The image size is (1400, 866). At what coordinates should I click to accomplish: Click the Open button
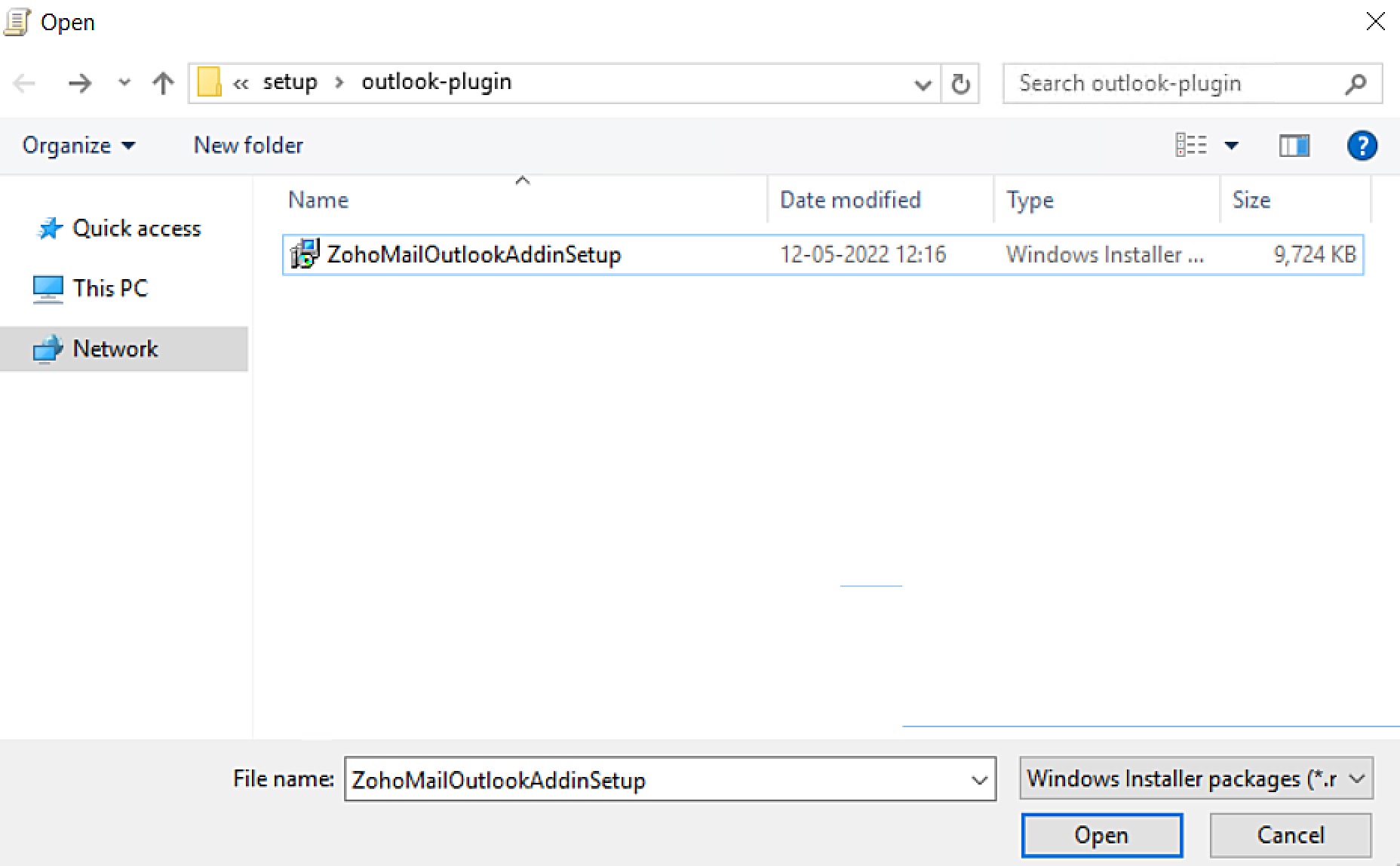tap(1102, 835)
